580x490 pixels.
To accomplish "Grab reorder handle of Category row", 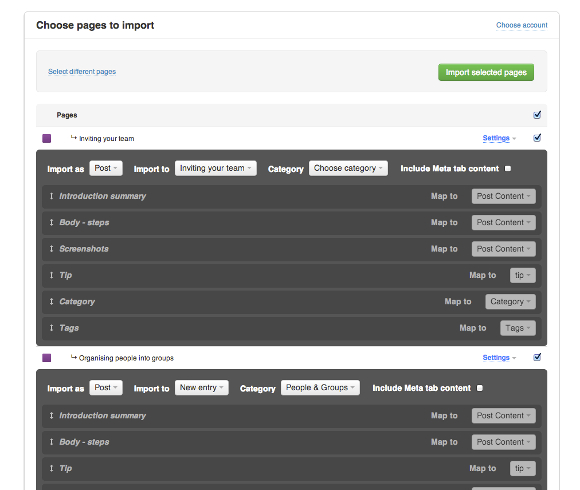I will pyautogui.click(x=51, y=301).
